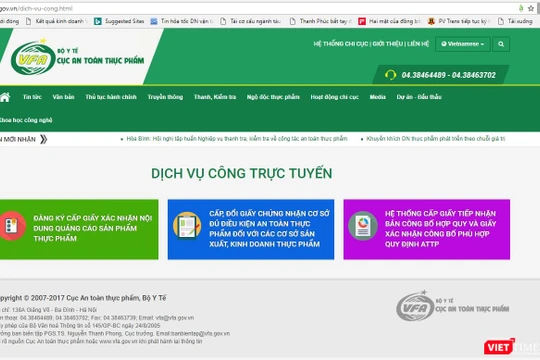Open 'Ngộ độc thực phẩm' menu

tap(273, 97)
